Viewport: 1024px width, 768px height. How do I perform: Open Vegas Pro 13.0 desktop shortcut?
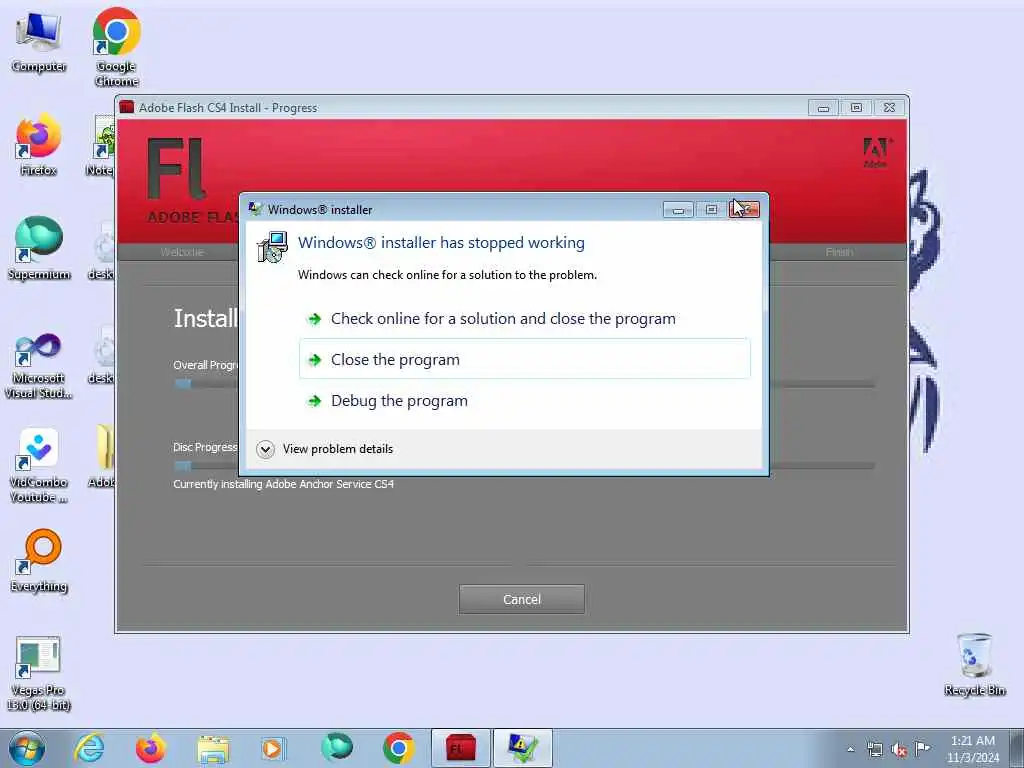click(x=39, y=674)
